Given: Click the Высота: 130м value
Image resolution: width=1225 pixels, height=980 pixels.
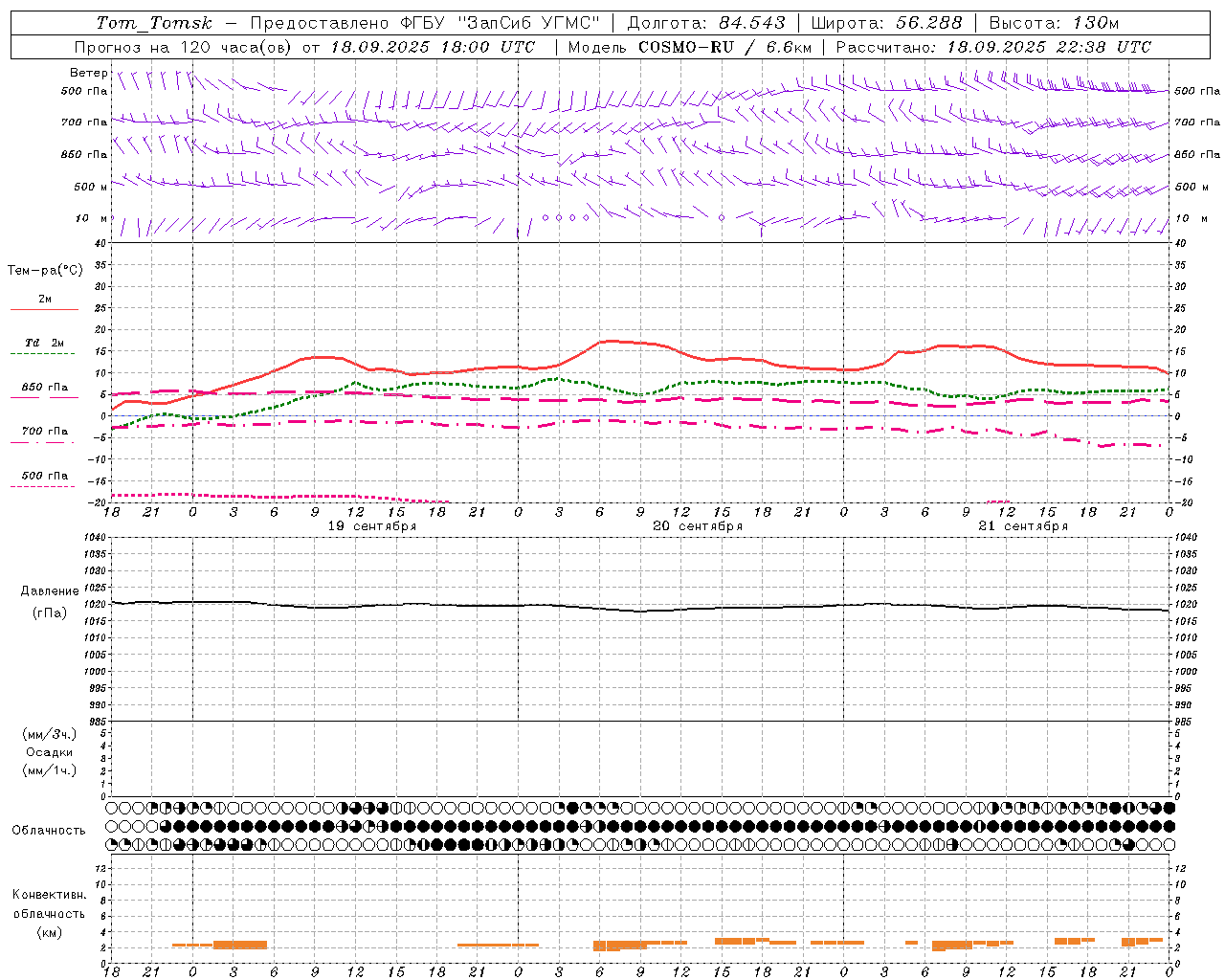Looking at the screenshot, I should pyautogui.click(x=1054, y=23).
